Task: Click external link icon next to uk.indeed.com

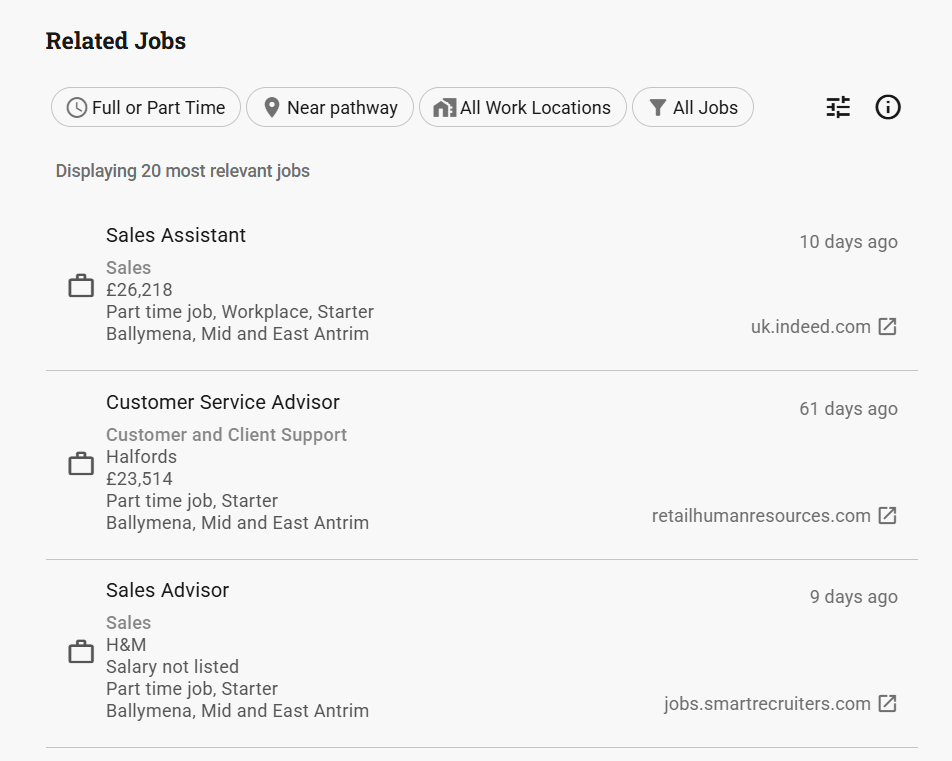Action: (x=887, y=327)
